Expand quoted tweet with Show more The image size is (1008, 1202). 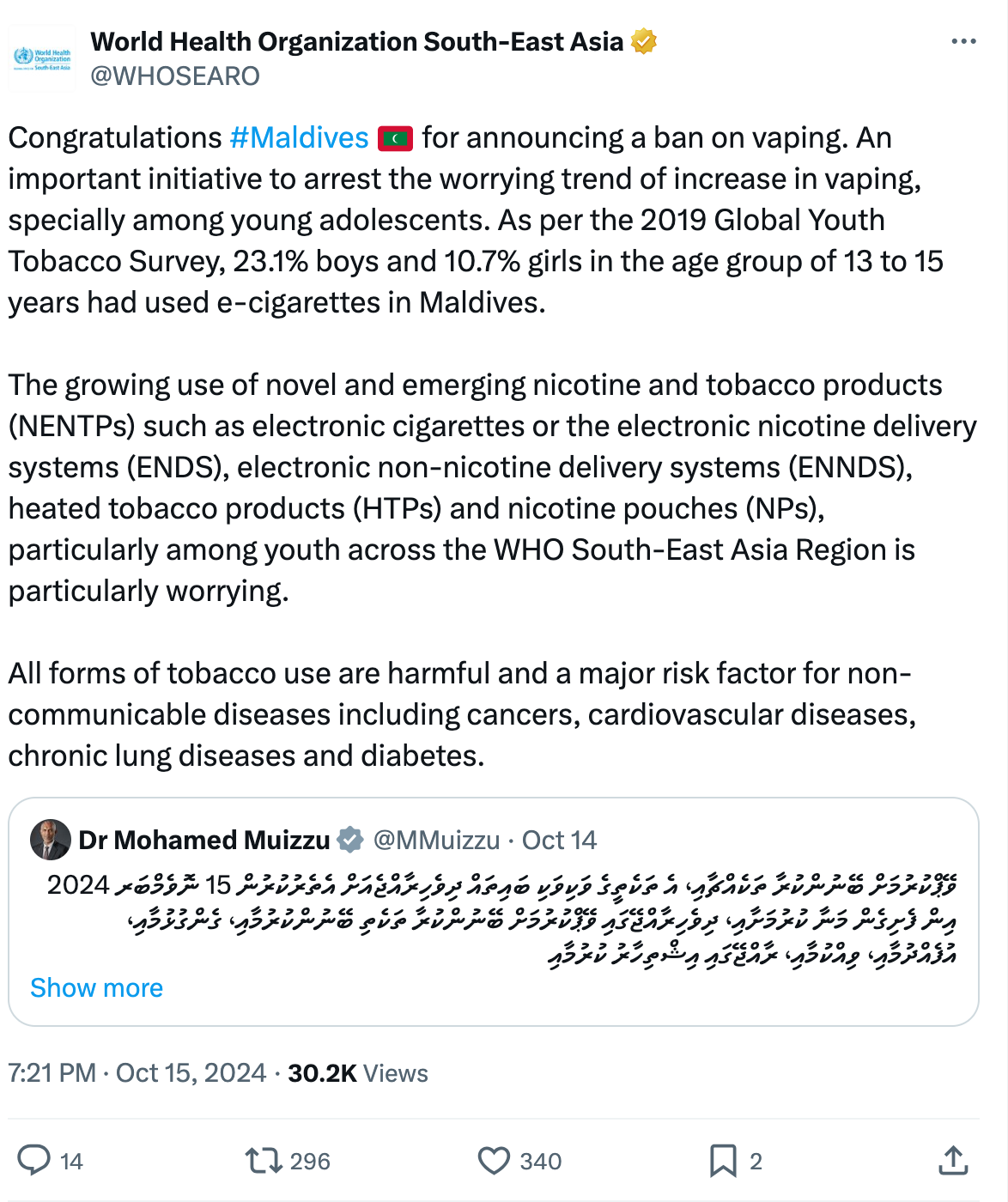pyautogui.click(x=96, y=987)
